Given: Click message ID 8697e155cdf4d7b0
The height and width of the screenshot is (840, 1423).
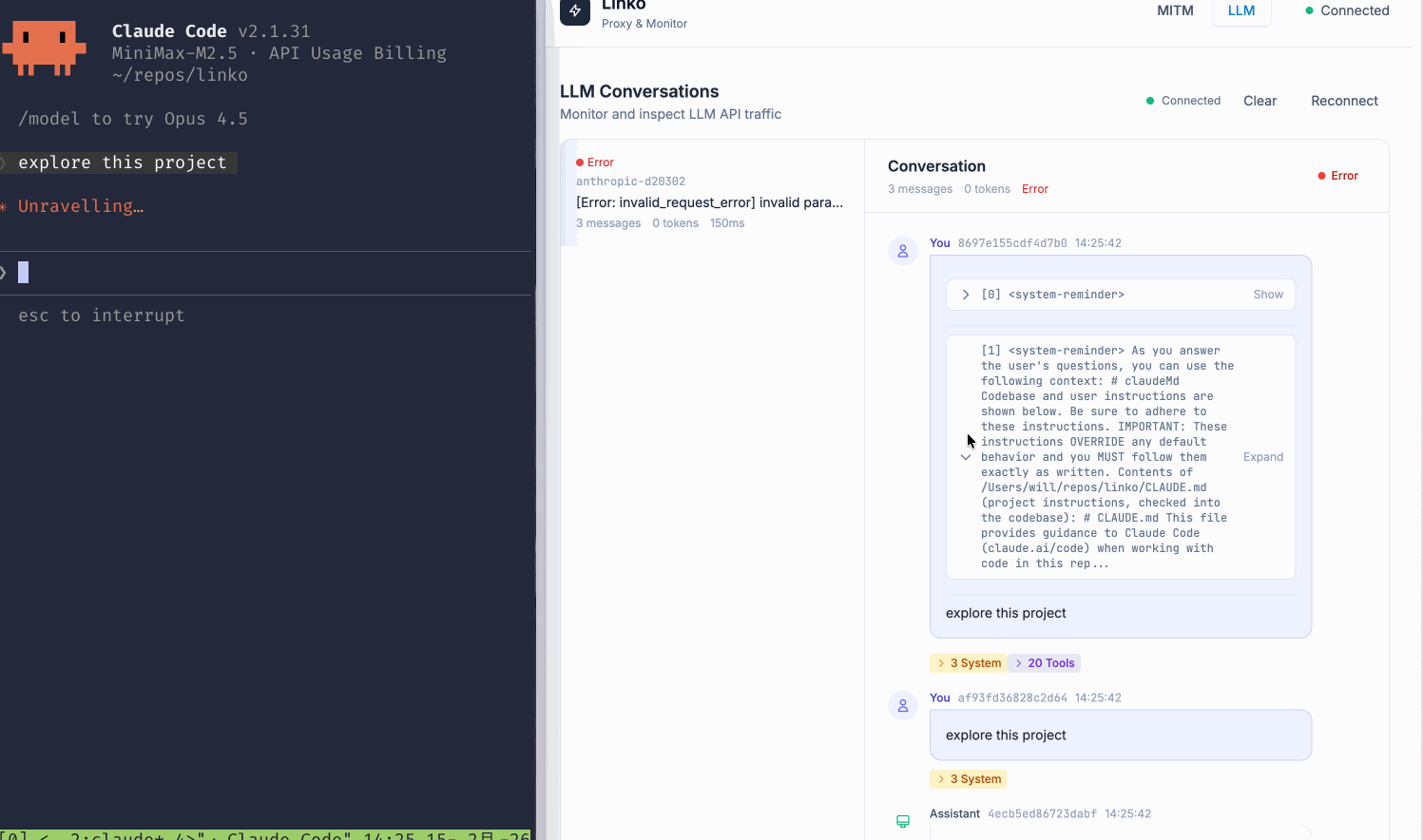Looking at the screenshot, I should click(1012, 243).
